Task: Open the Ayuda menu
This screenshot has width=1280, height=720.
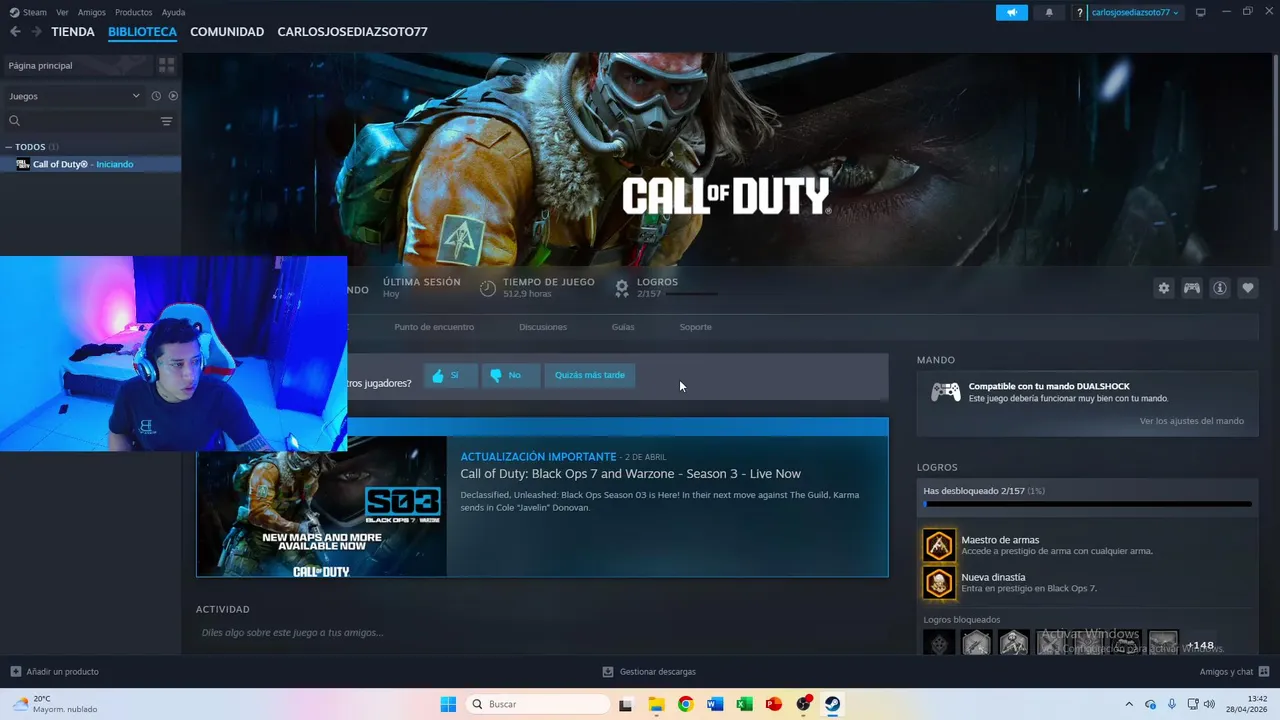Action: [174, 12]
